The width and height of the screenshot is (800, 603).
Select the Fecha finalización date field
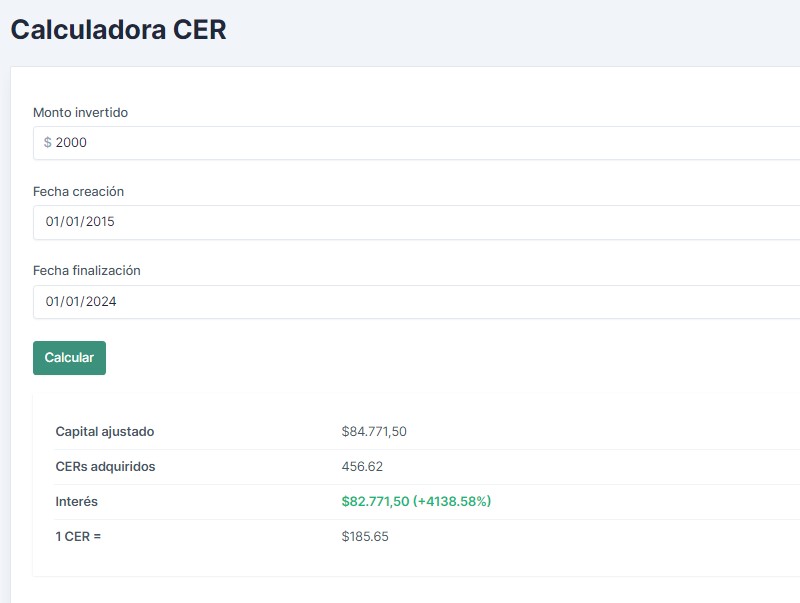[x=400, y=302]
